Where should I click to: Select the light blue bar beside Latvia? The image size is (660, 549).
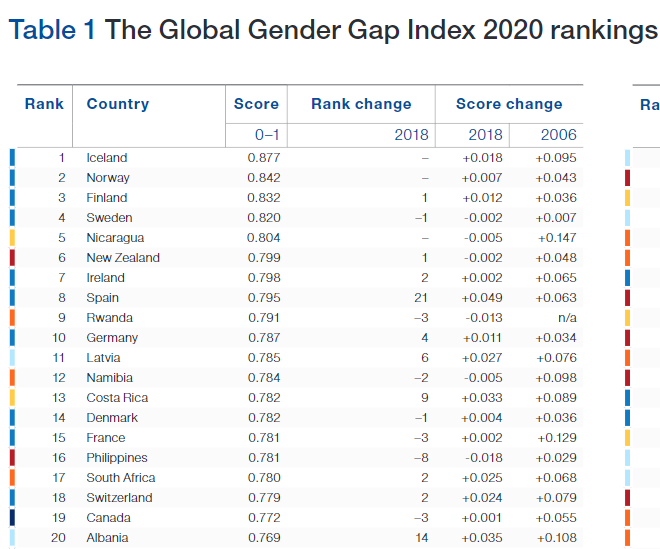point(12,358)
